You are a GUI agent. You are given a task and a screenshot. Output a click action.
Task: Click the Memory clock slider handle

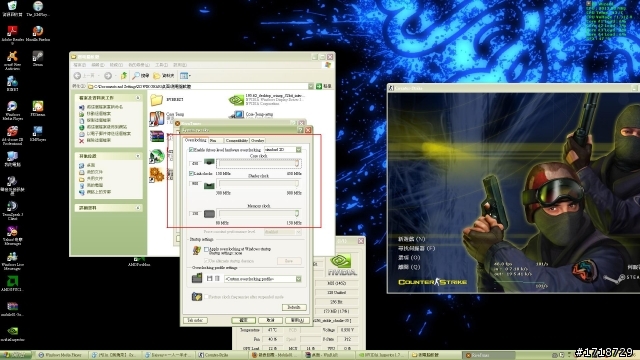click(x=297, y=213)
